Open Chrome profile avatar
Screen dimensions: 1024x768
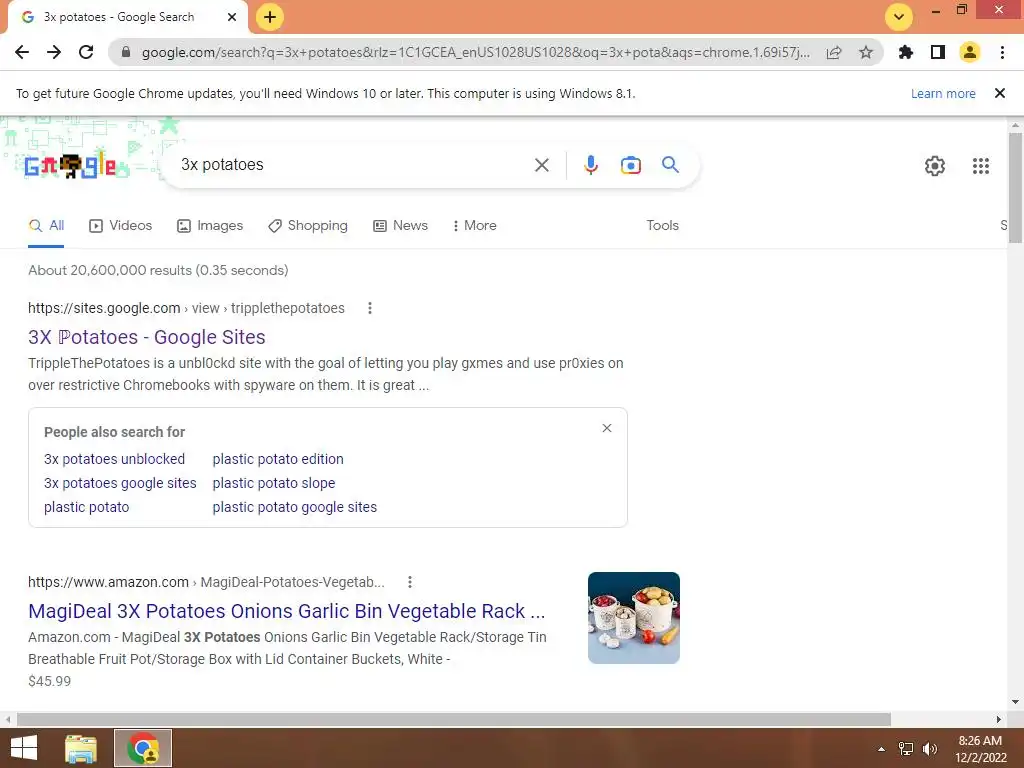(970, 52)
